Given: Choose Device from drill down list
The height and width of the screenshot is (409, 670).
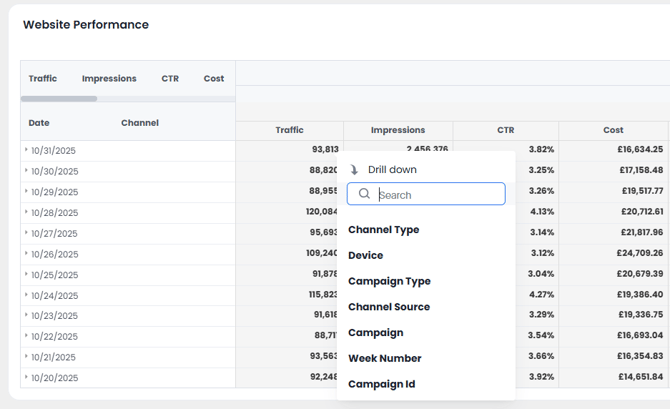Looking at the screenshot, I should click(x=365, y=256).
